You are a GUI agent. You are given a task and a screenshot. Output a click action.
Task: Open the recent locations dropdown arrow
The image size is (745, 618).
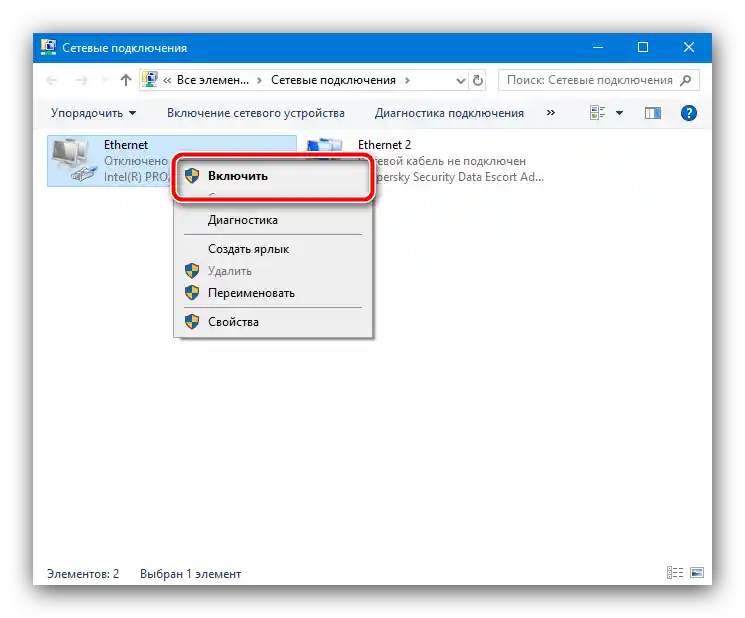pos(105,80)
